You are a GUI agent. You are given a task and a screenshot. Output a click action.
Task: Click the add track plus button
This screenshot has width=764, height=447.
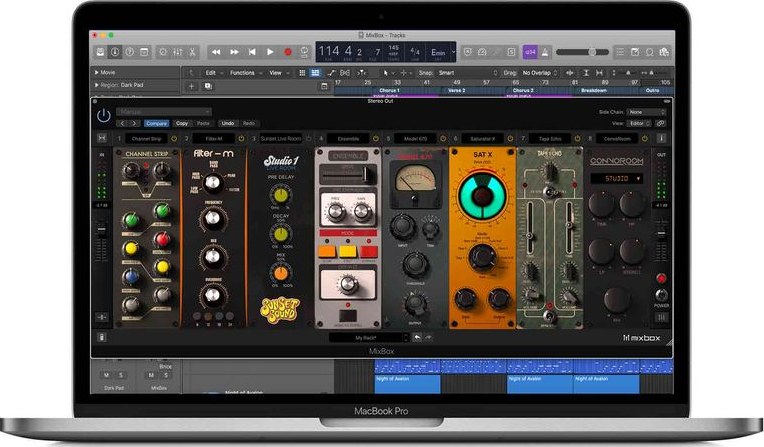191,86
